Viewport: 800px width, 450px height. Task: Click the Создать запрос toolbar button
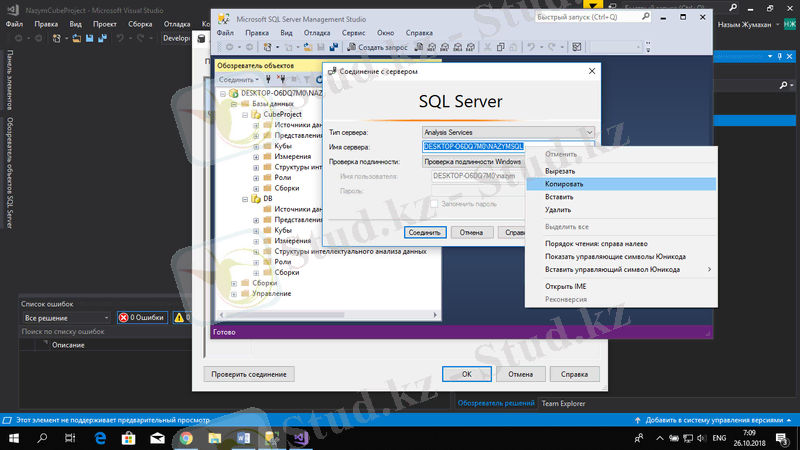(x=379, y=47)
